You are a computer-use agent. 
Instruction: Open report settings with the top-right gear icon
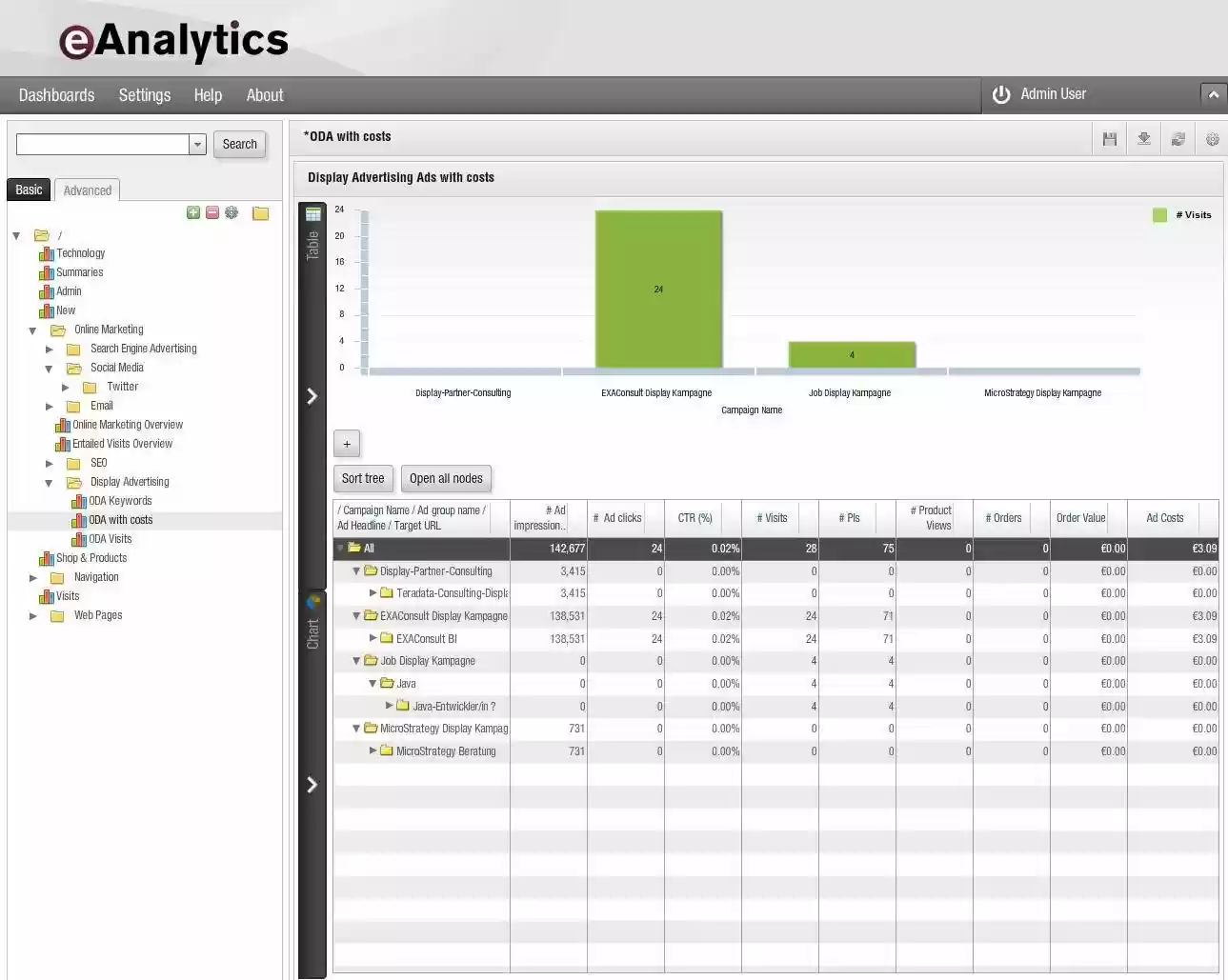pos(1212,138)
